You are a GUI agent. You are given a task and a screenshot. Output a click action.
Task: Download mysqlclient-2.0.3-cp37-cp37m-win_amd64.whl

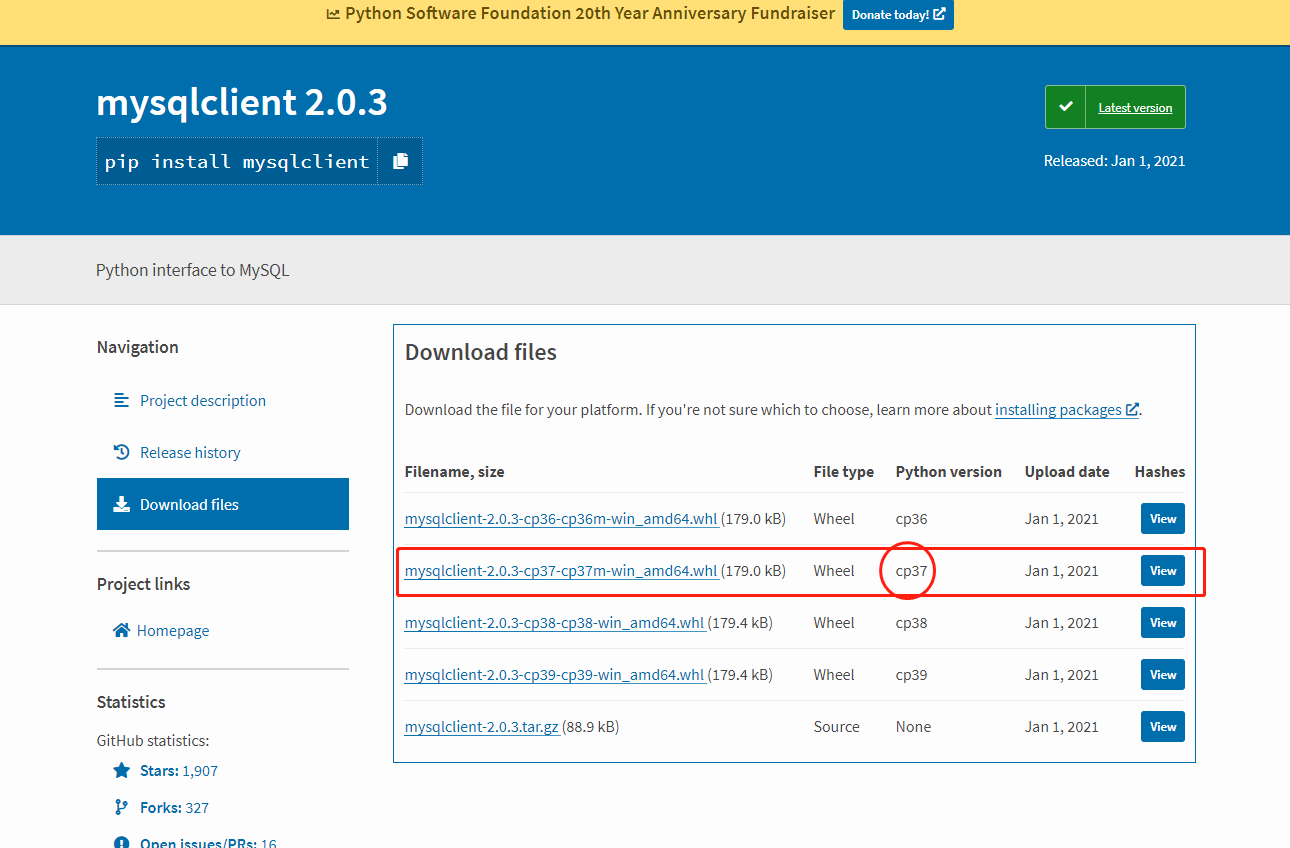pos(561,570)
